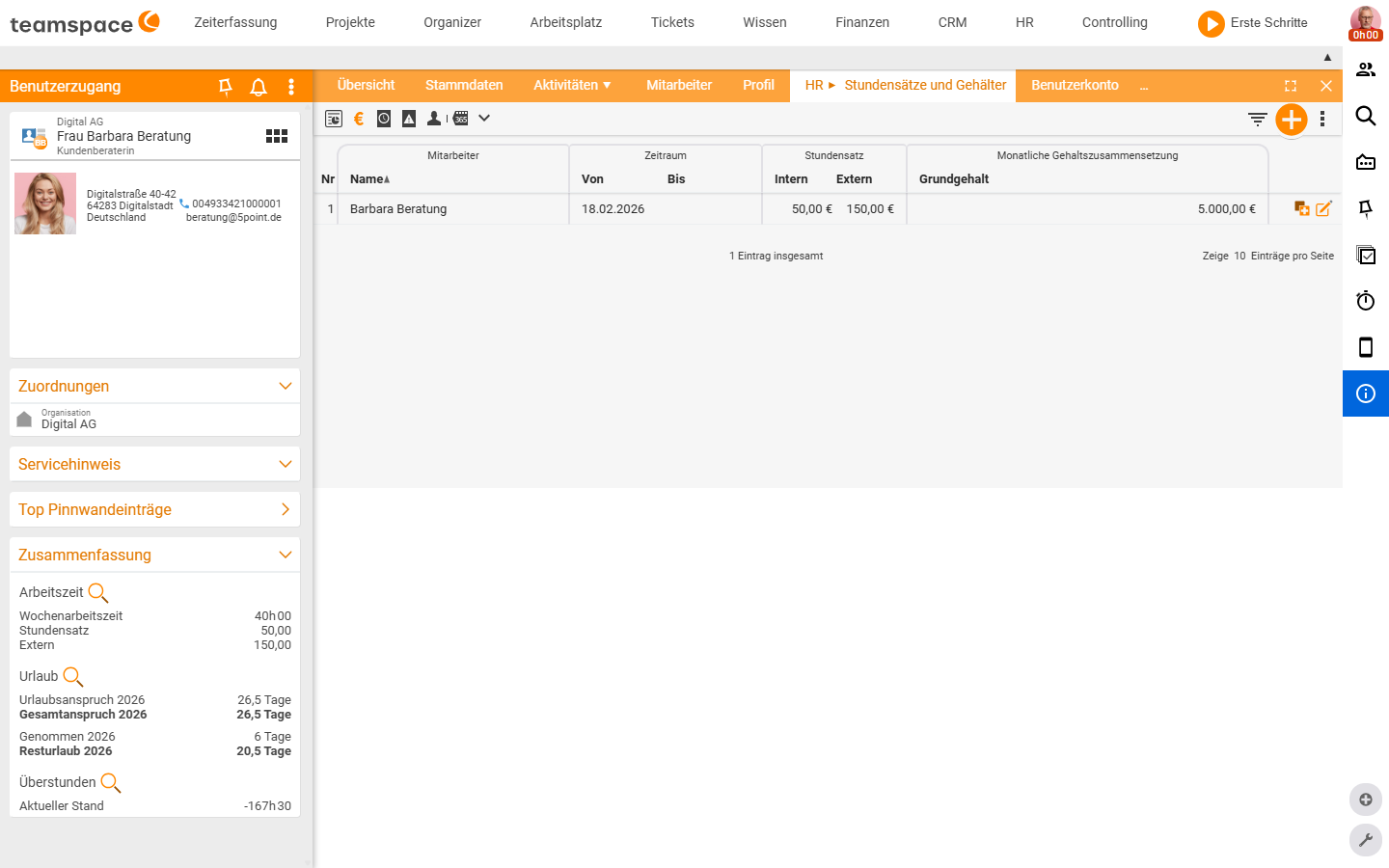Click the person silhouette icon in the toolbar
The height and width of the screenshot is (868, 1389).
(434, 119)
